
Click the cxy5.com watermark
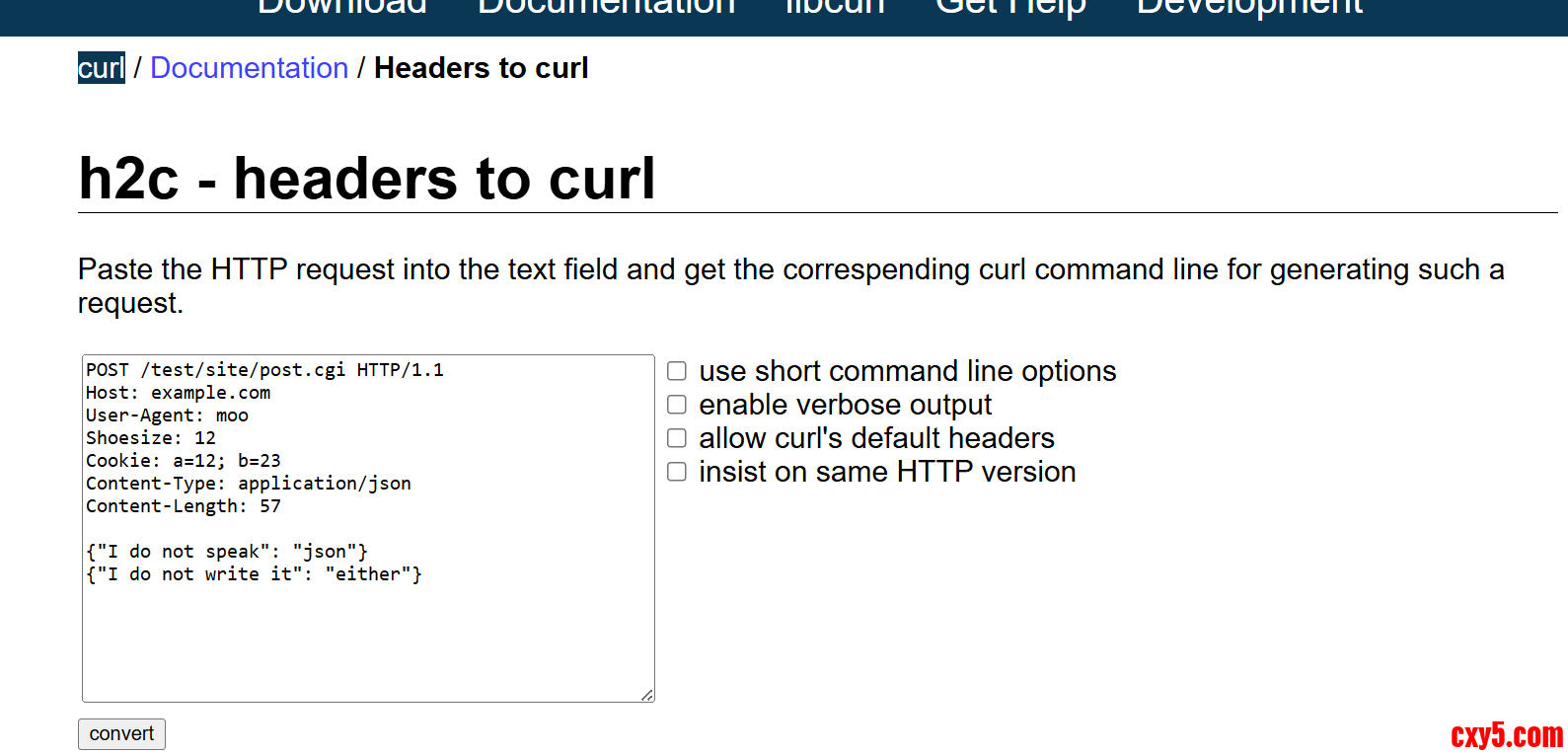(1506, 735)
